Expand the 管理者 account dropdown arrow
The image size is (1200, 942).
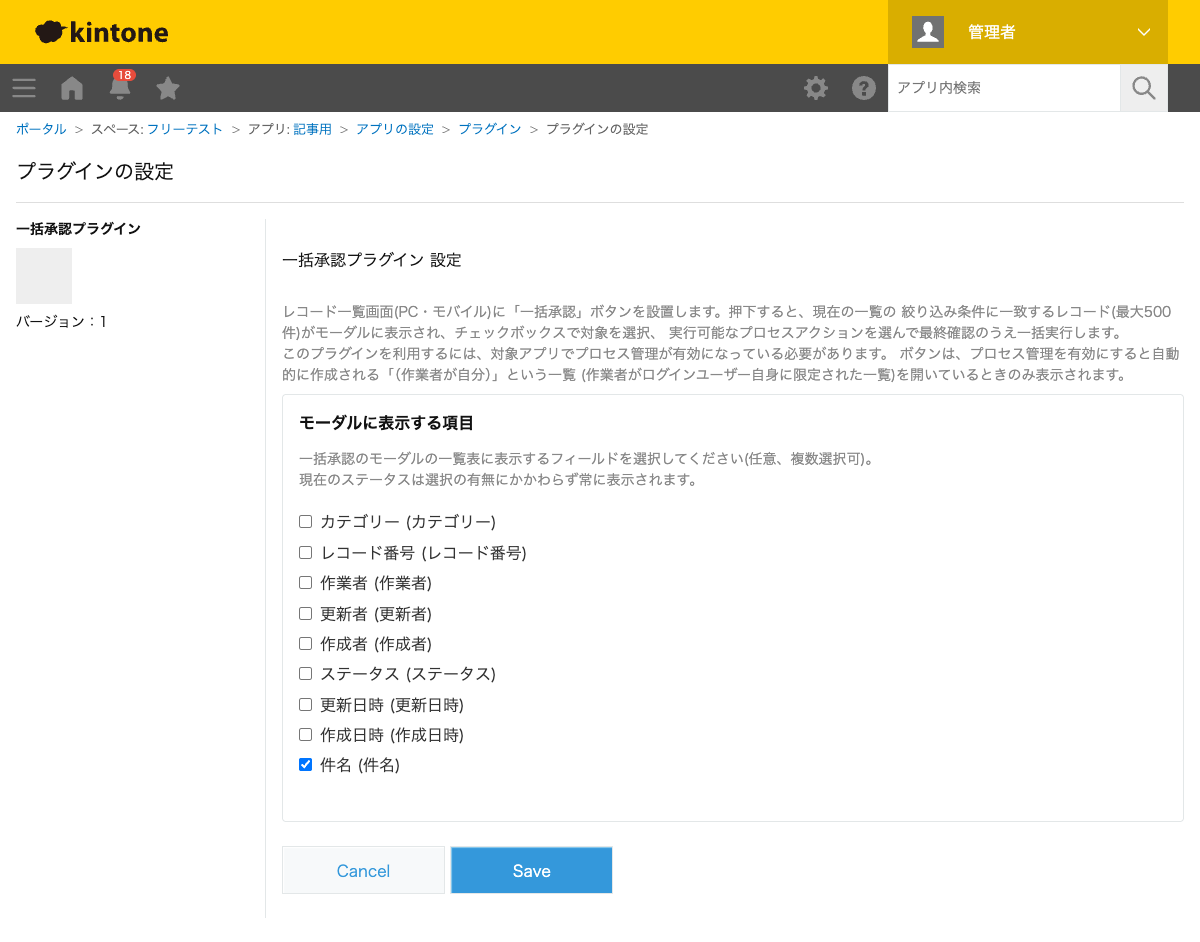(x=1144, y=32)
